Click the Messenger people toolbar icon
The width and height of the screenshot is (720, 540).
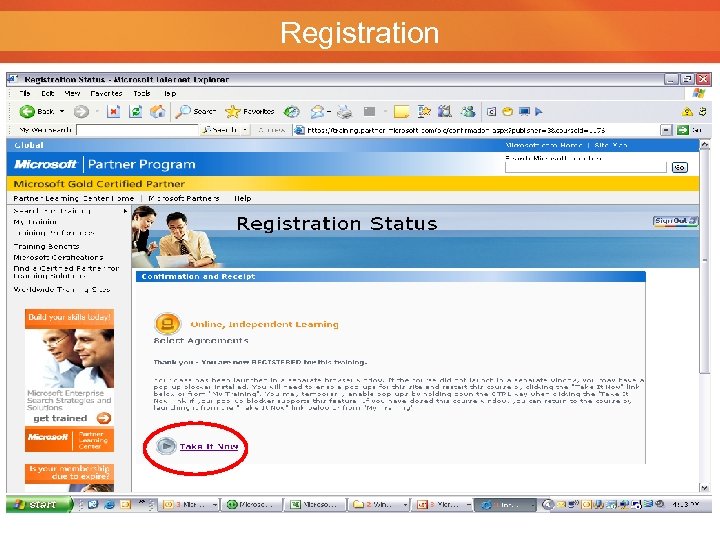tap(468, 111)
